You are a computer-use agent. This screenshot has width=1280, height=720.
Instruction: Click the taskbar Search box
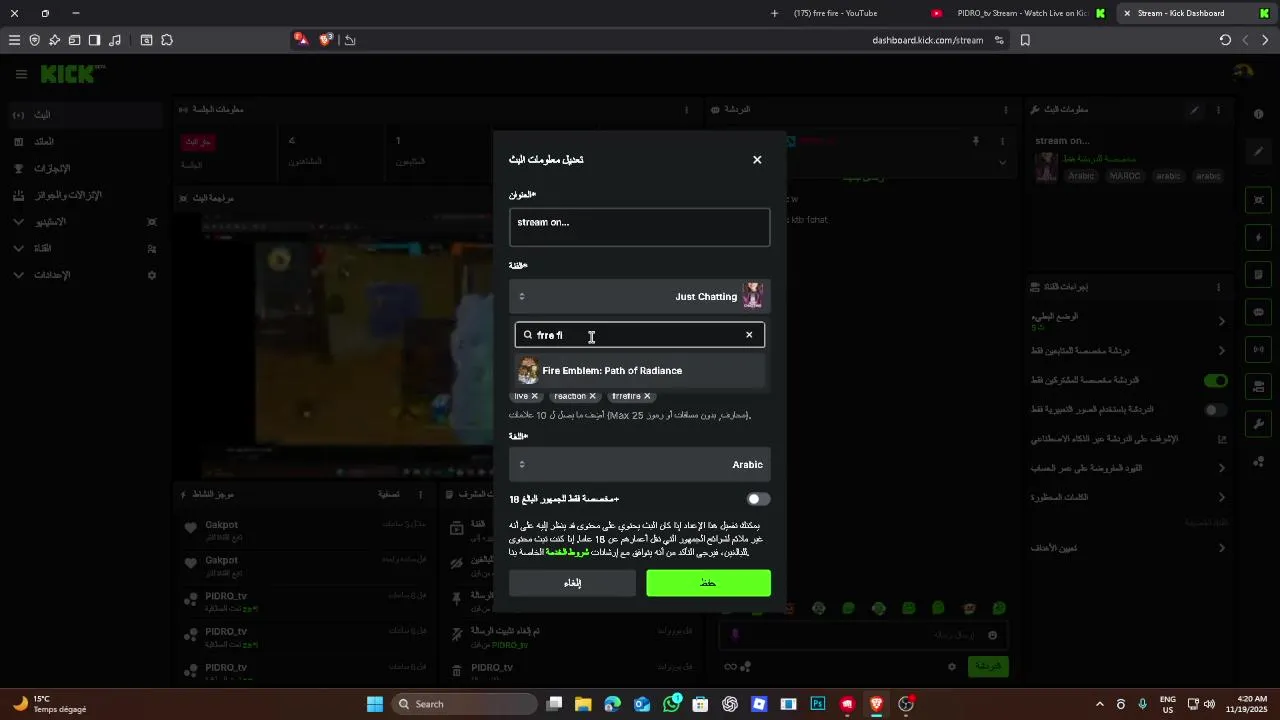point(466,704)
